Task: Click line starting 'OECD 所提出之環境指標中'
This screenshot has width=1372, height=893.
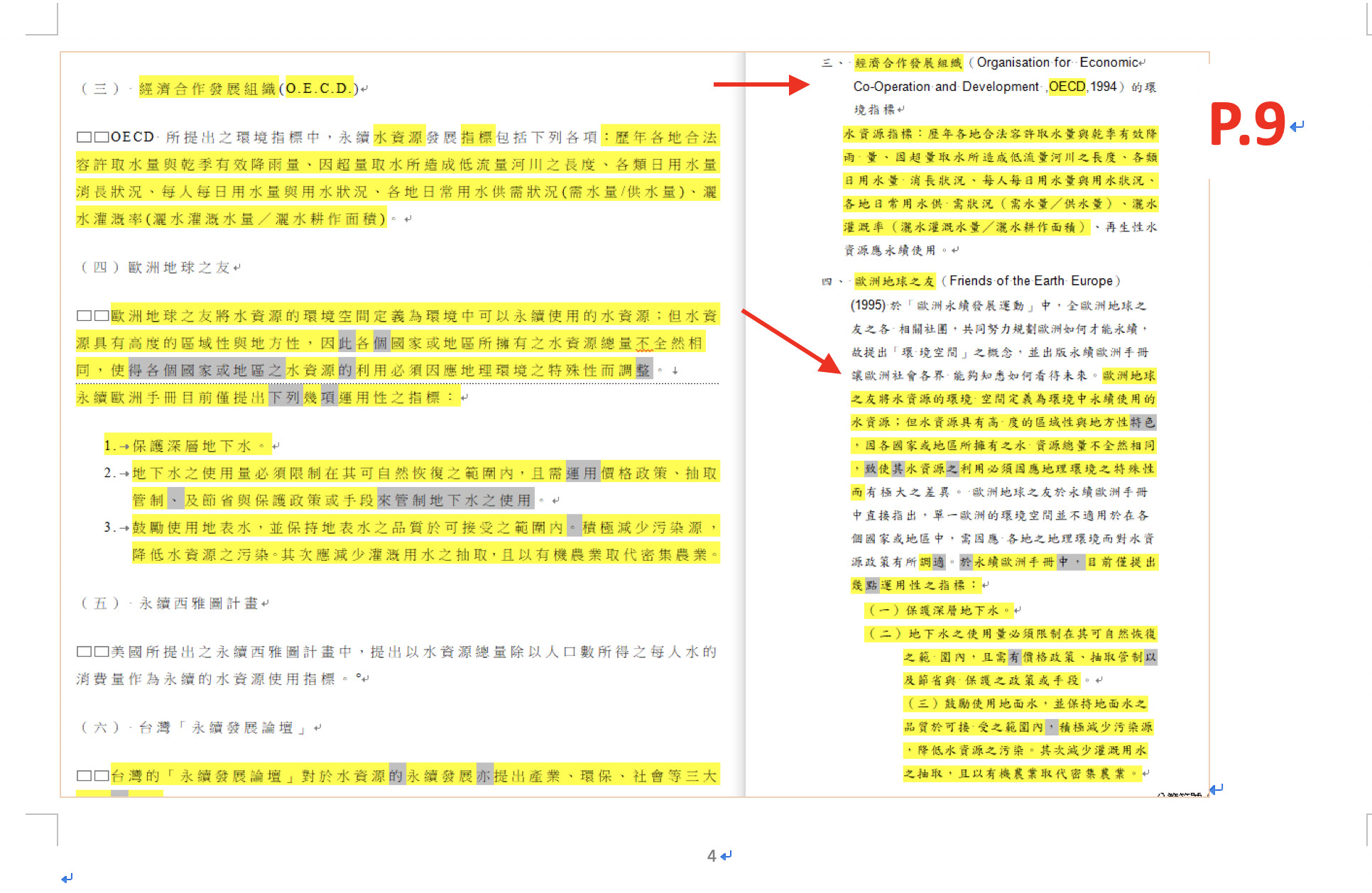Action: 398,137
